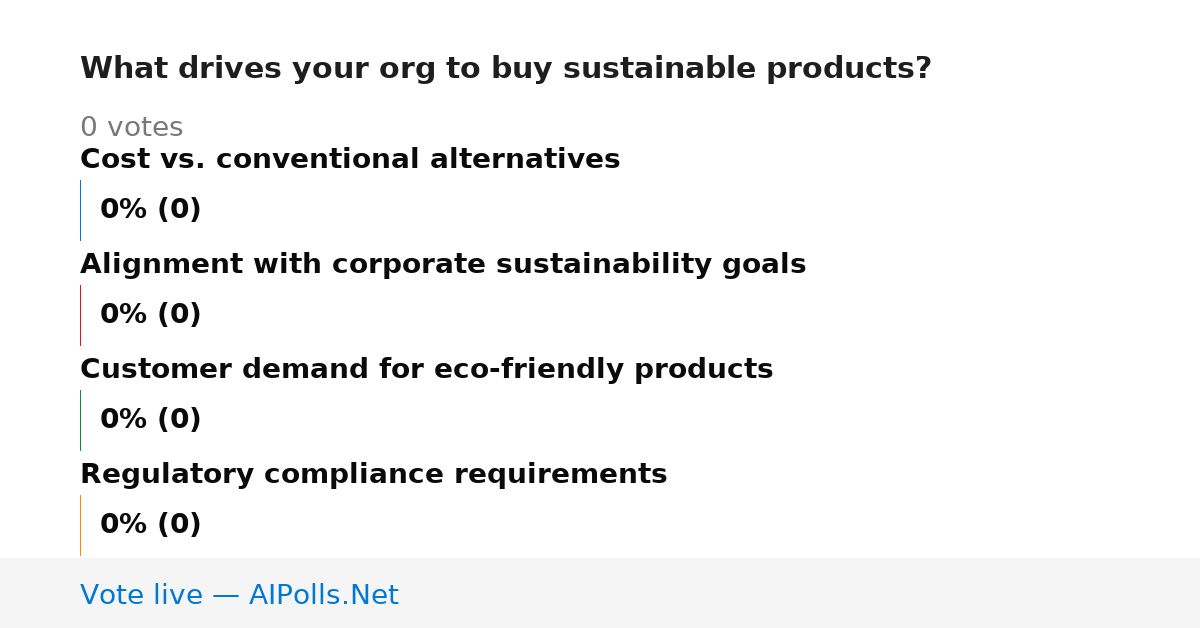Select the Cost vs. conventional alternatives option

click(350, 160)
